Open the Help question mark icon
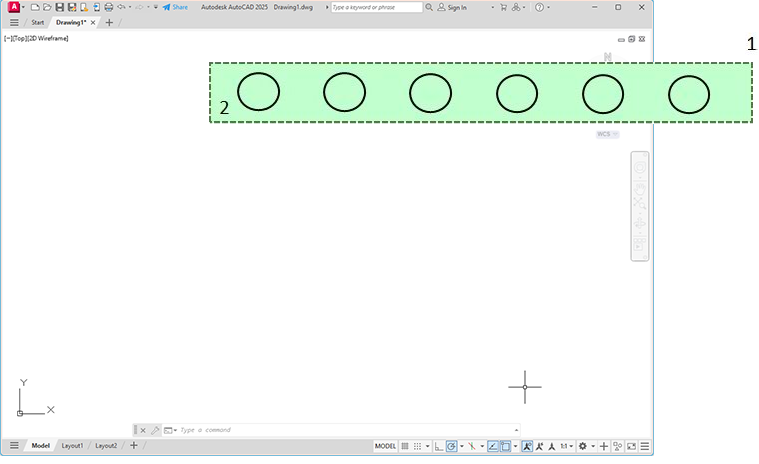759x464 pixels. (539, 7)
